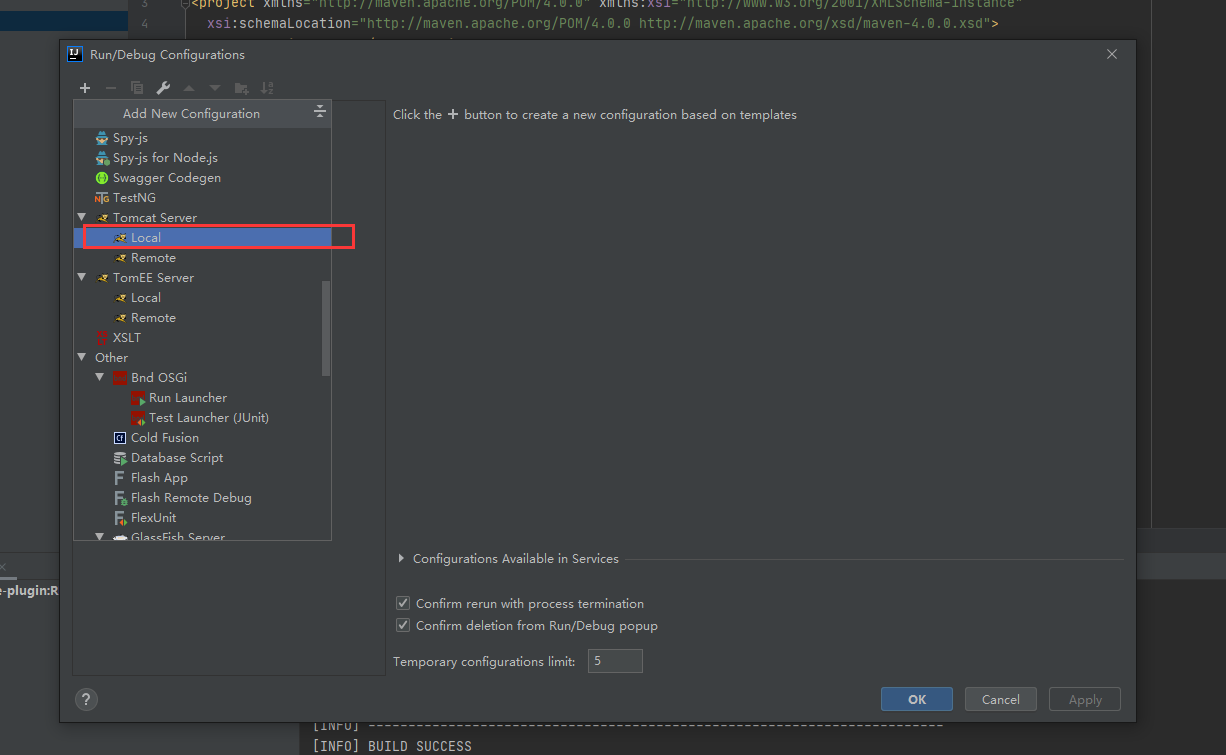Toggle Confirm rerun with process termination

pyautogui.click(x=403, y=603)
